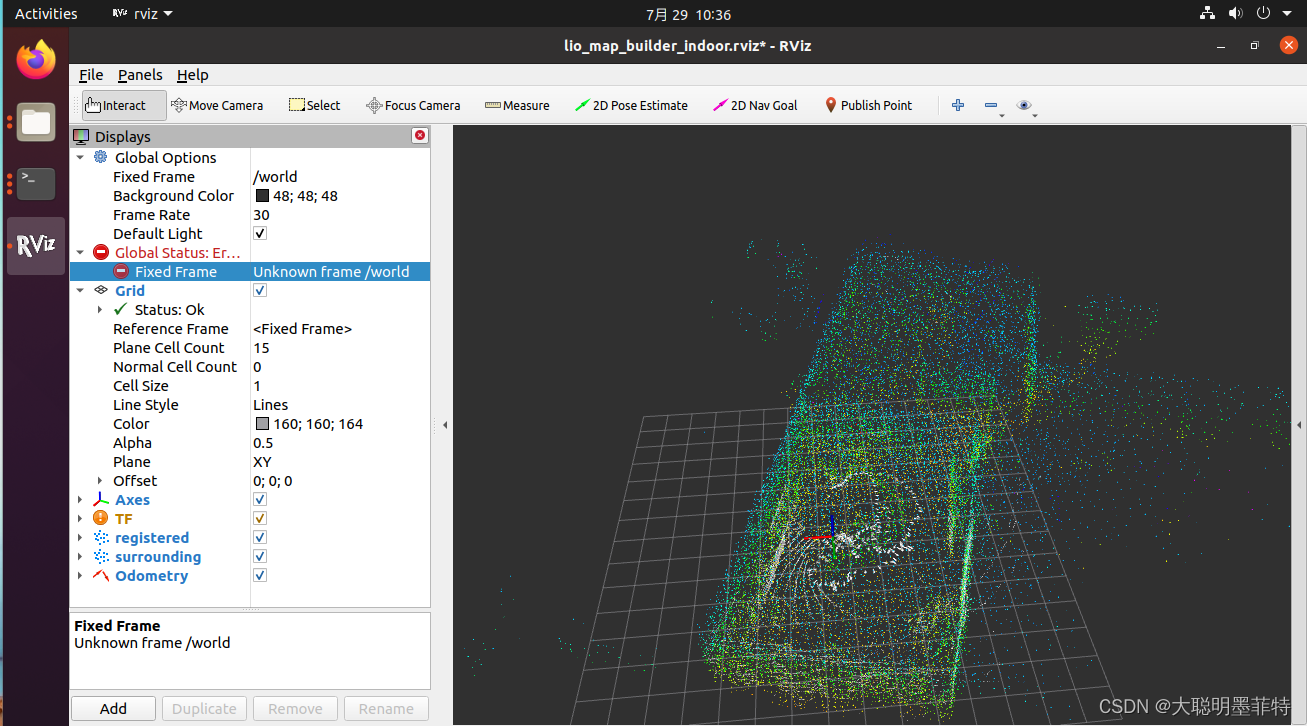Activate the Move Camera tool
Image resolution: width=1307 pixels, height=726 pixels.
(217, 104)
